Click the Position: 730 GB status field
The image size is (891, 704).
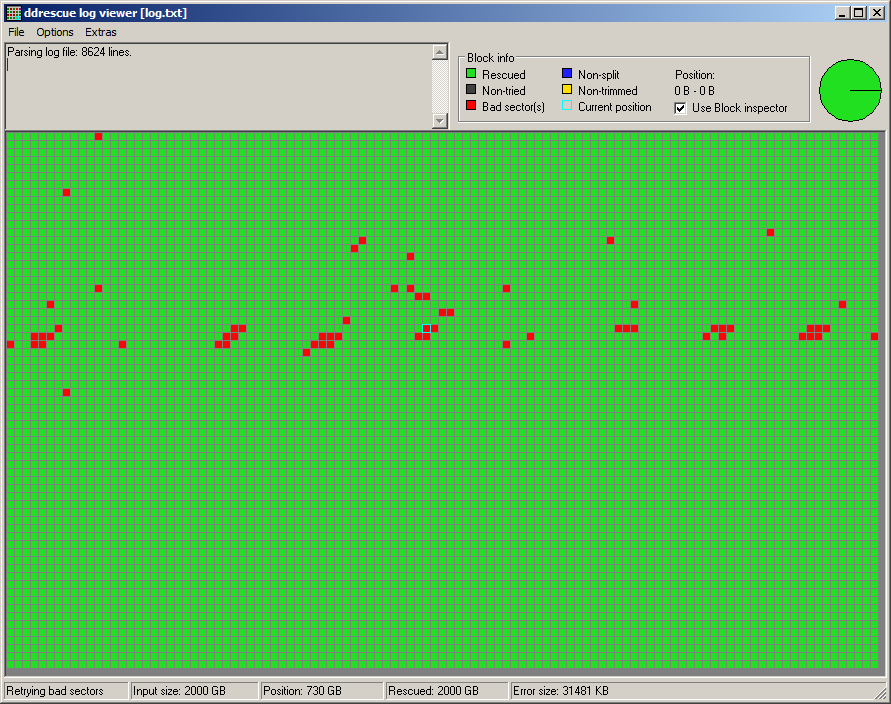(x=320, y=691)
